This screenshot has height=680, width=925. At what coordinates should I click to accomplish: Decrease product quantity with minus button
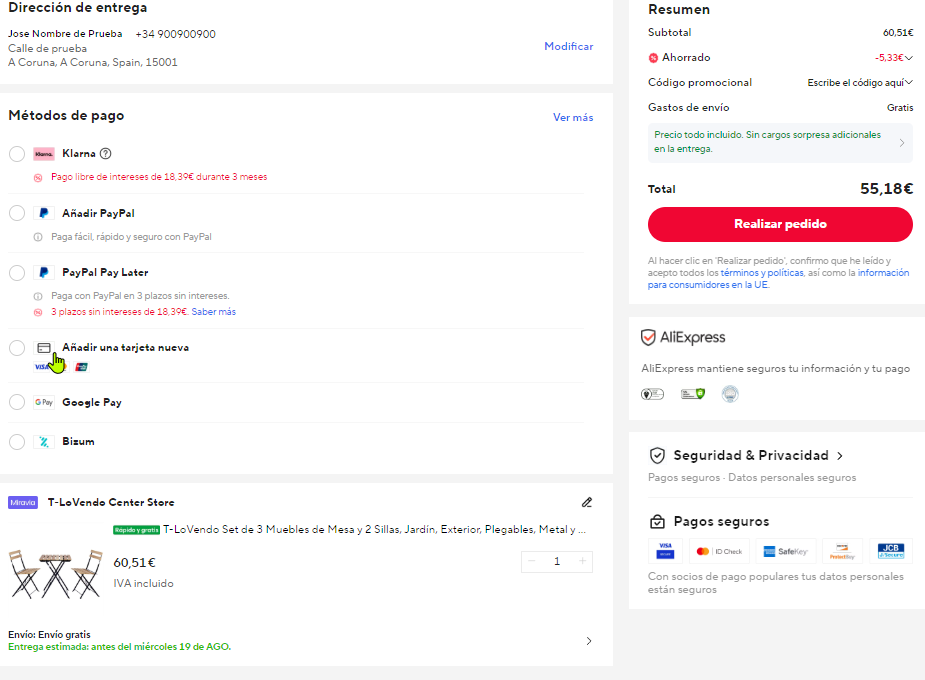pyautogui.click(x=532, y=561)
